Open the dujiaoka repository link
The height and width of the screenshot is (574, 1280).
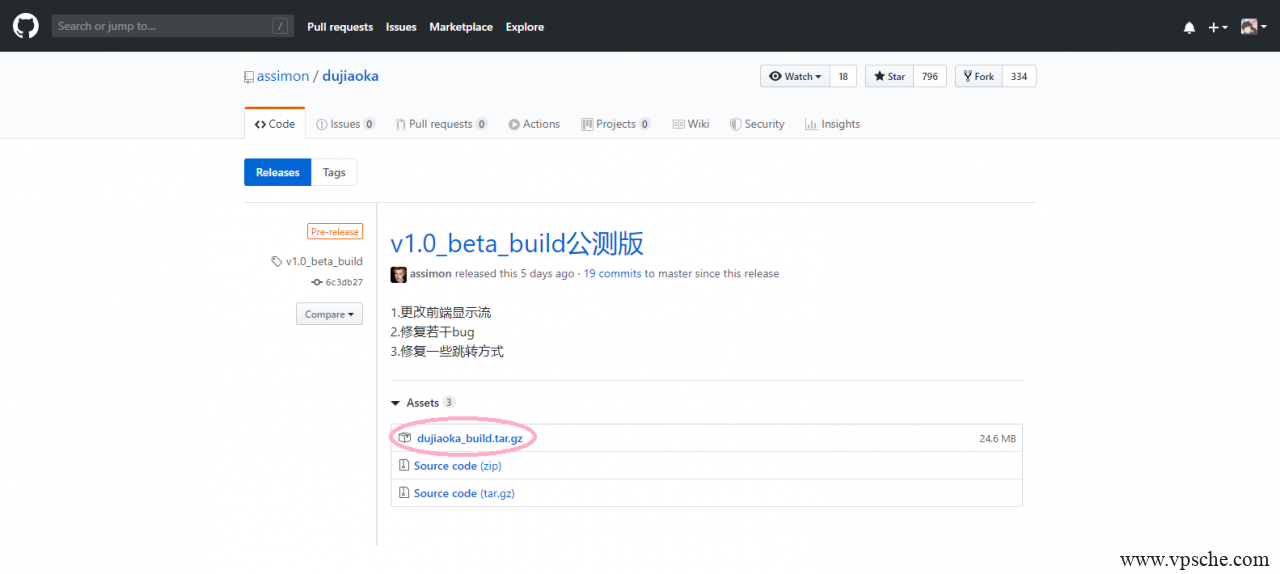[x=350, y=76]
